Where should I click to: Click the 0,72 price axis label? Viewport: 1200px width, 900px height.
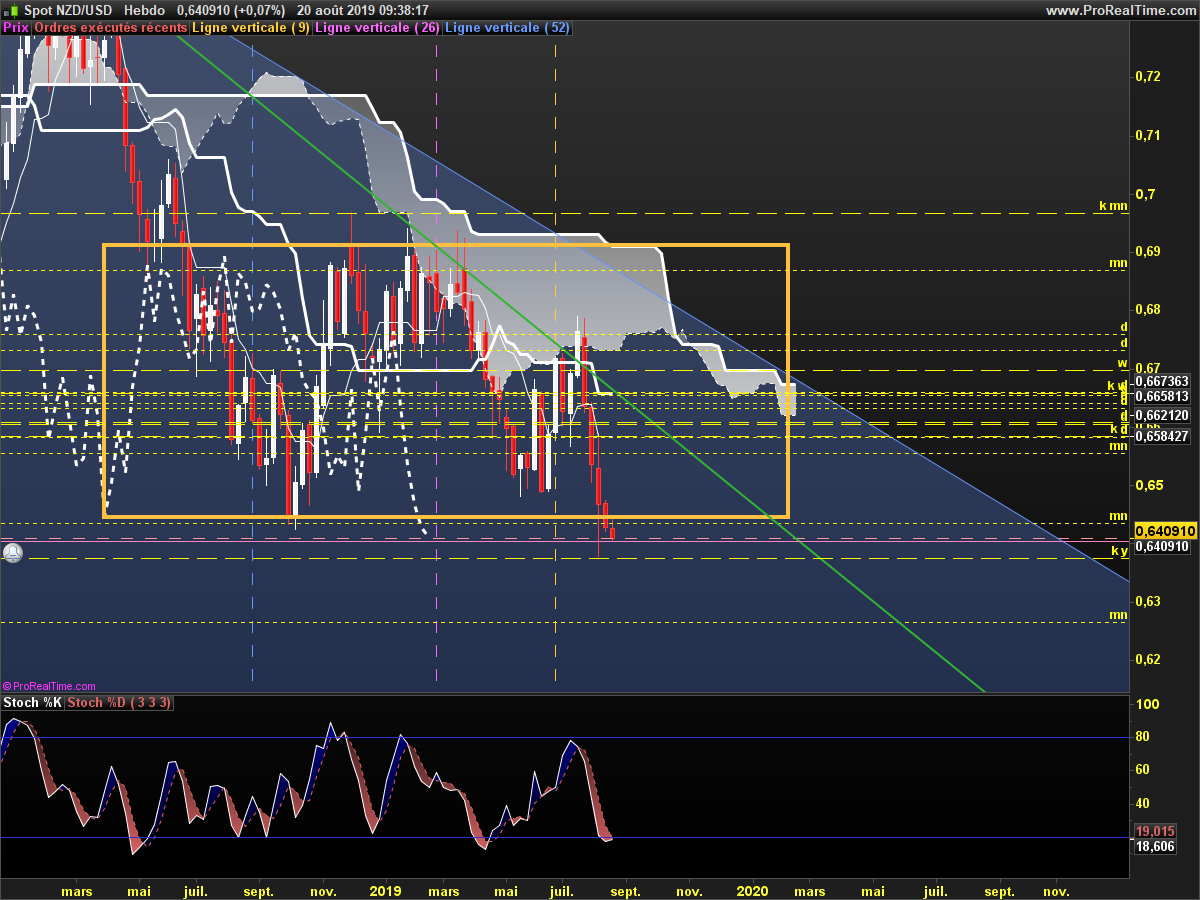pos(1149,76)
